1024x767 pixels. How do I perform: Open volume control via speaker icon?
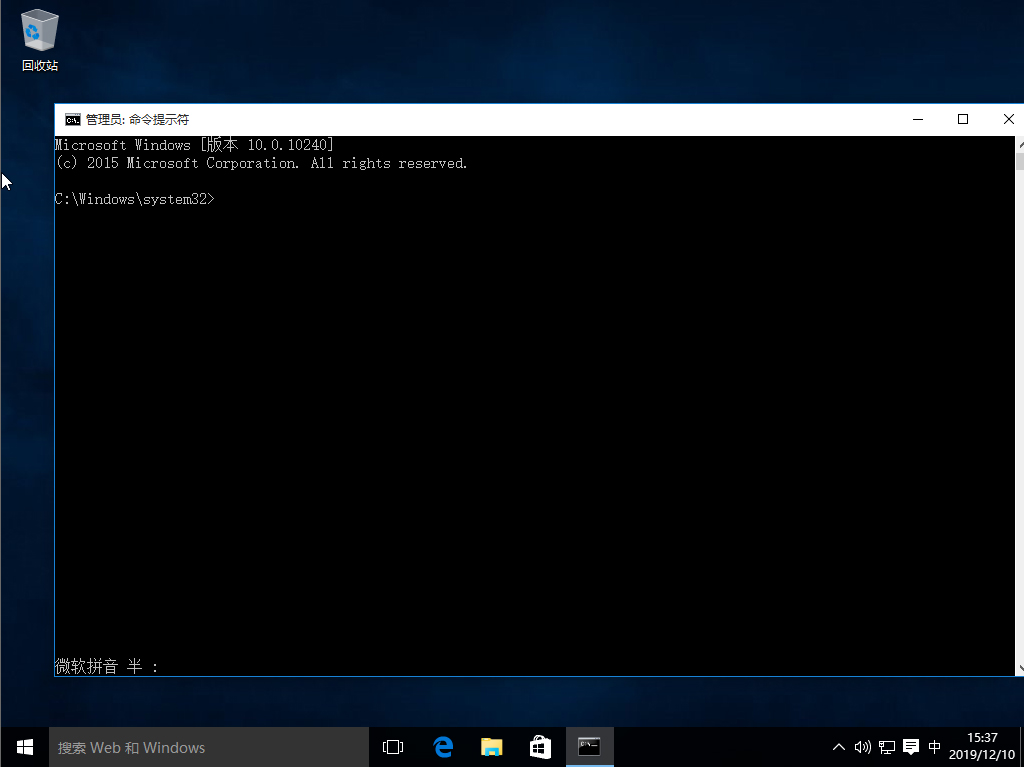[x=862, y=746]
